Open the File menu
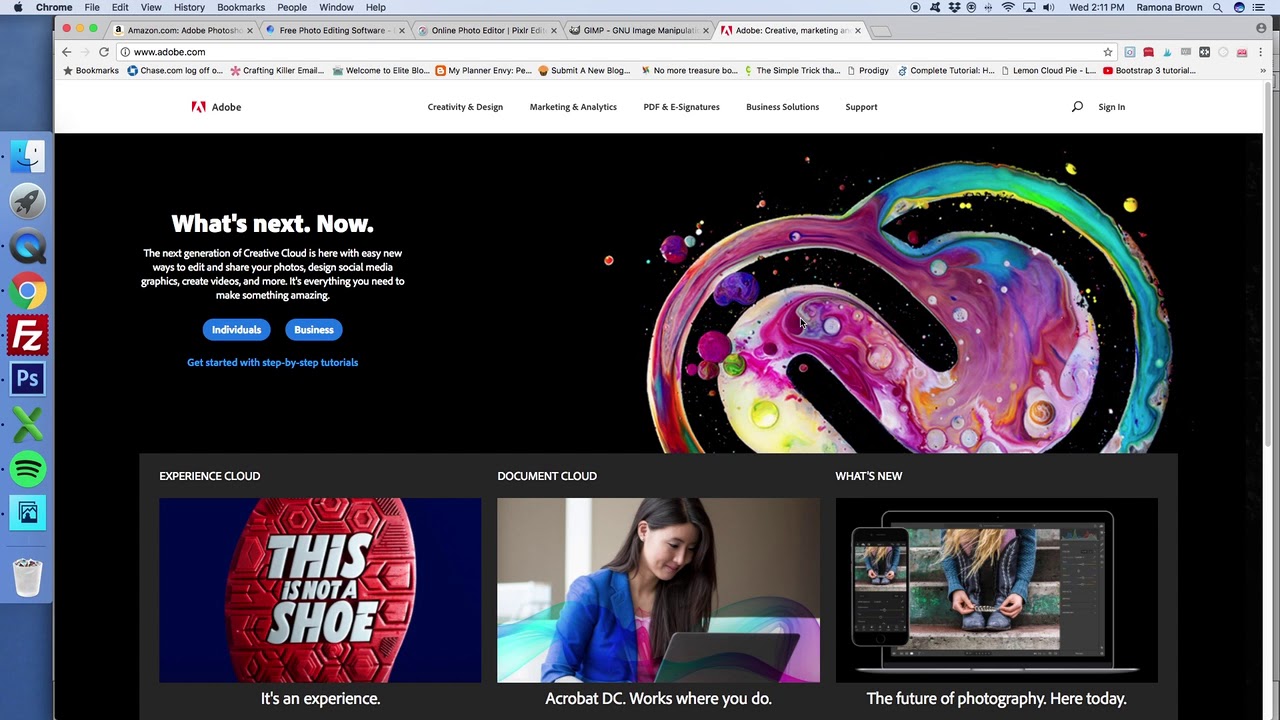The image size is (1280, 720). (x=92, y=7)
